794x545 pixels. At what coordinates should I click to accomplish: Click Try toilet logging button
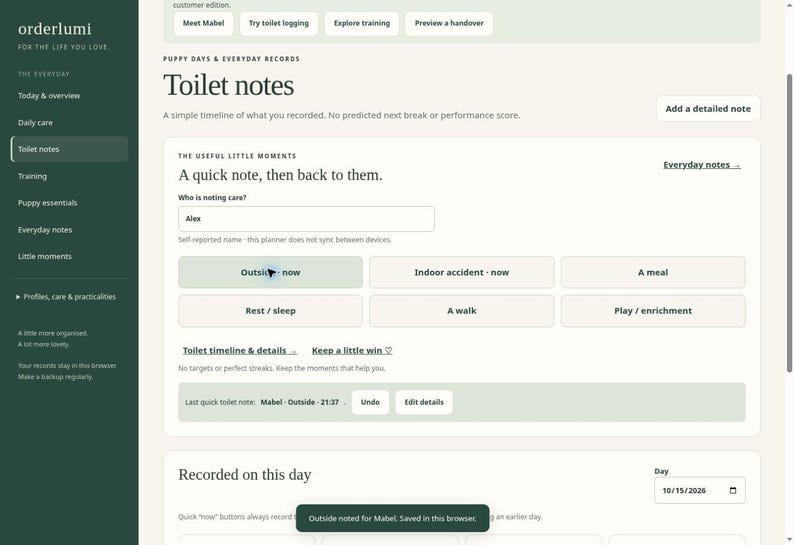coord(279,23)
